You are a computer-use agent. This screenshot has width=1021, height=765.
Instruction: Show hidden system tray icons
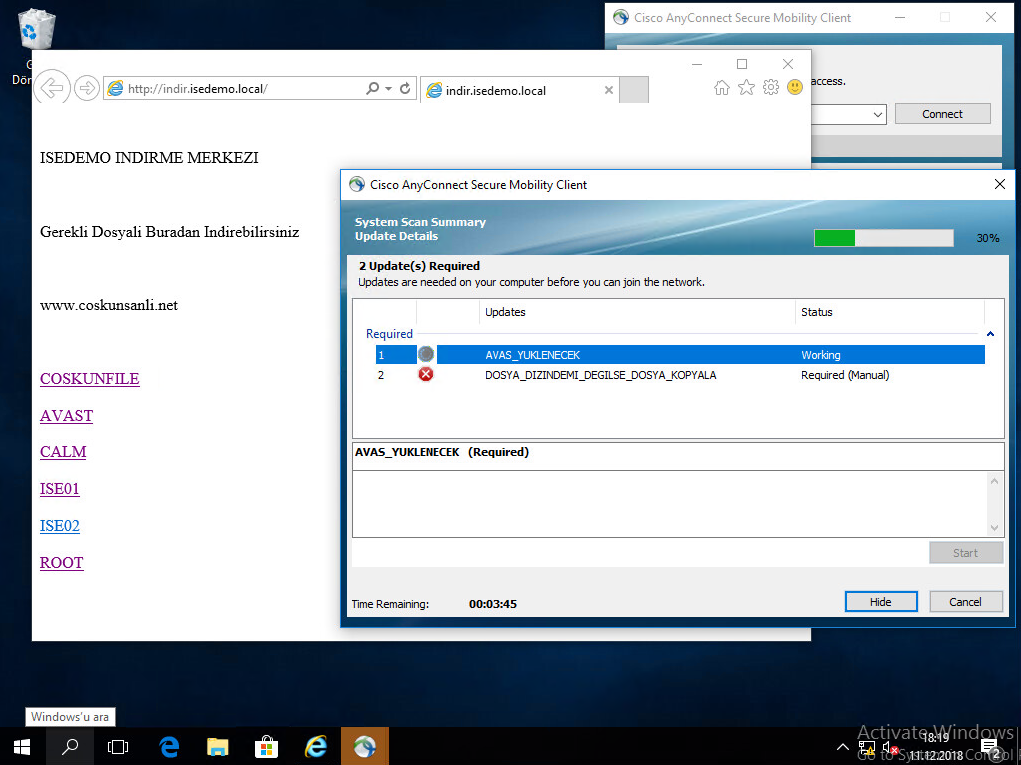pos(843,747)
